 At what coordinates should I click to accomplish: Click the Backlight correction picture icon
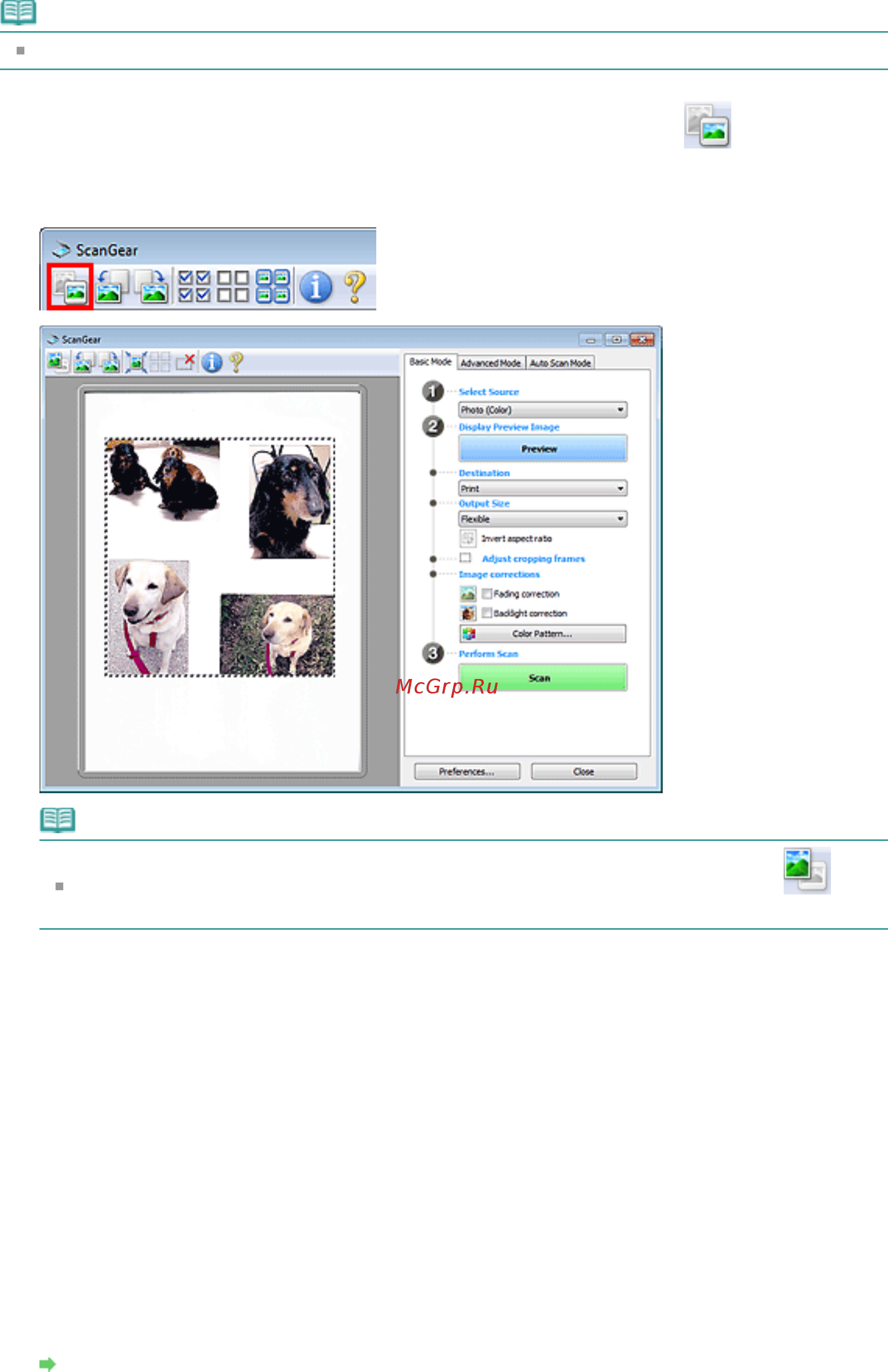tap(468, 613)
